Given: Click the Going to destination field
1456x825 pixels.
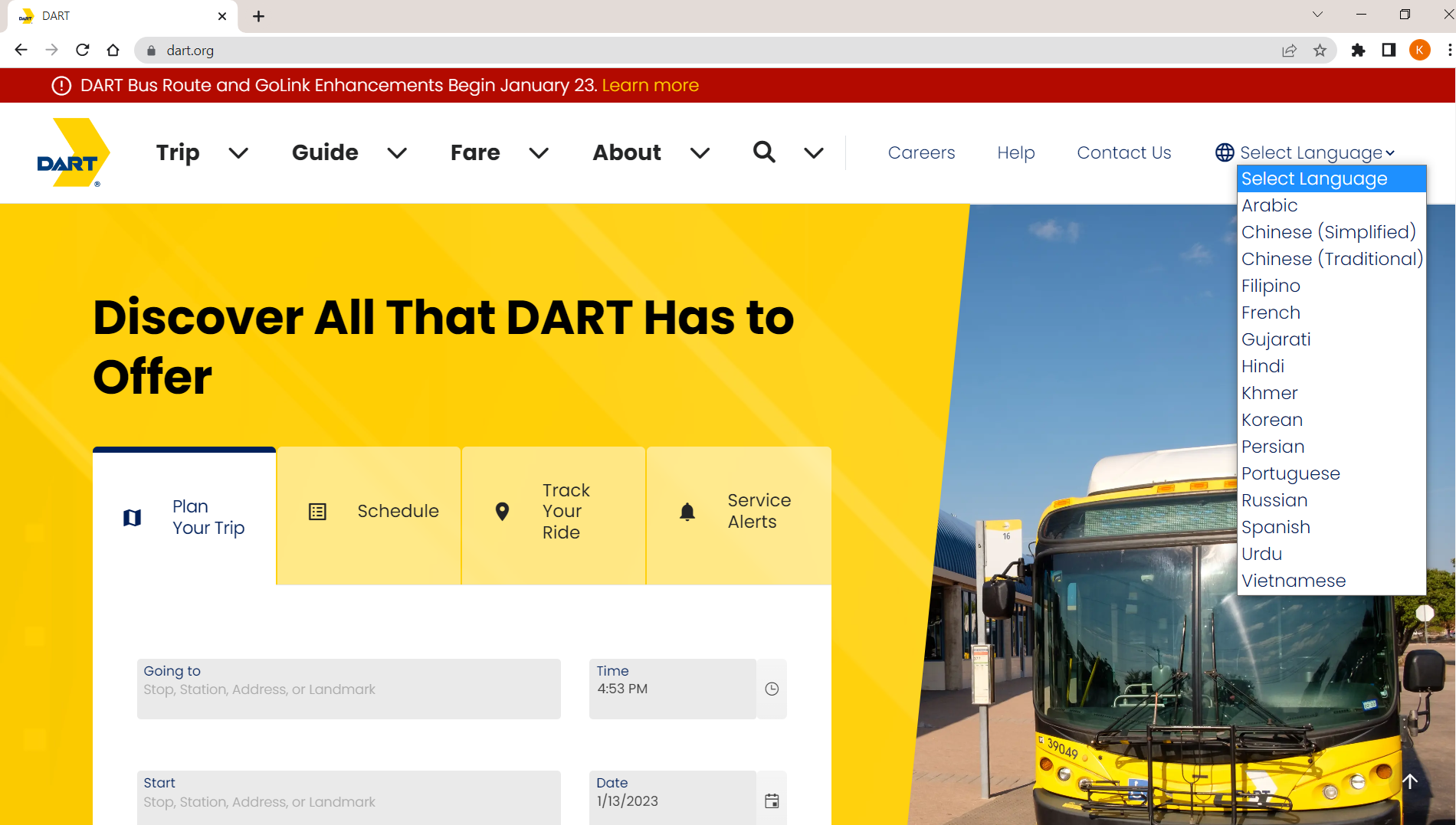Looking at the screenshot, I should 349,689.
